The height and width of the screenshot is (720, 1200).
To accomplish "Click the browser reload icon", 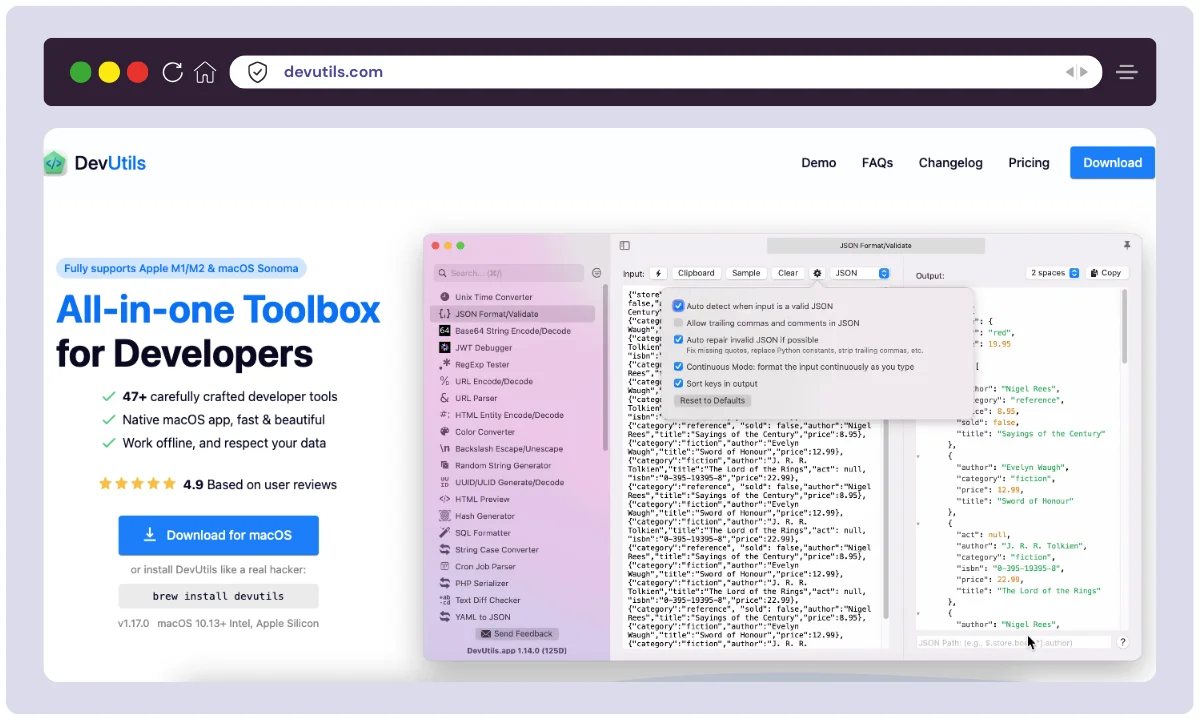I will tap(172, 72).
